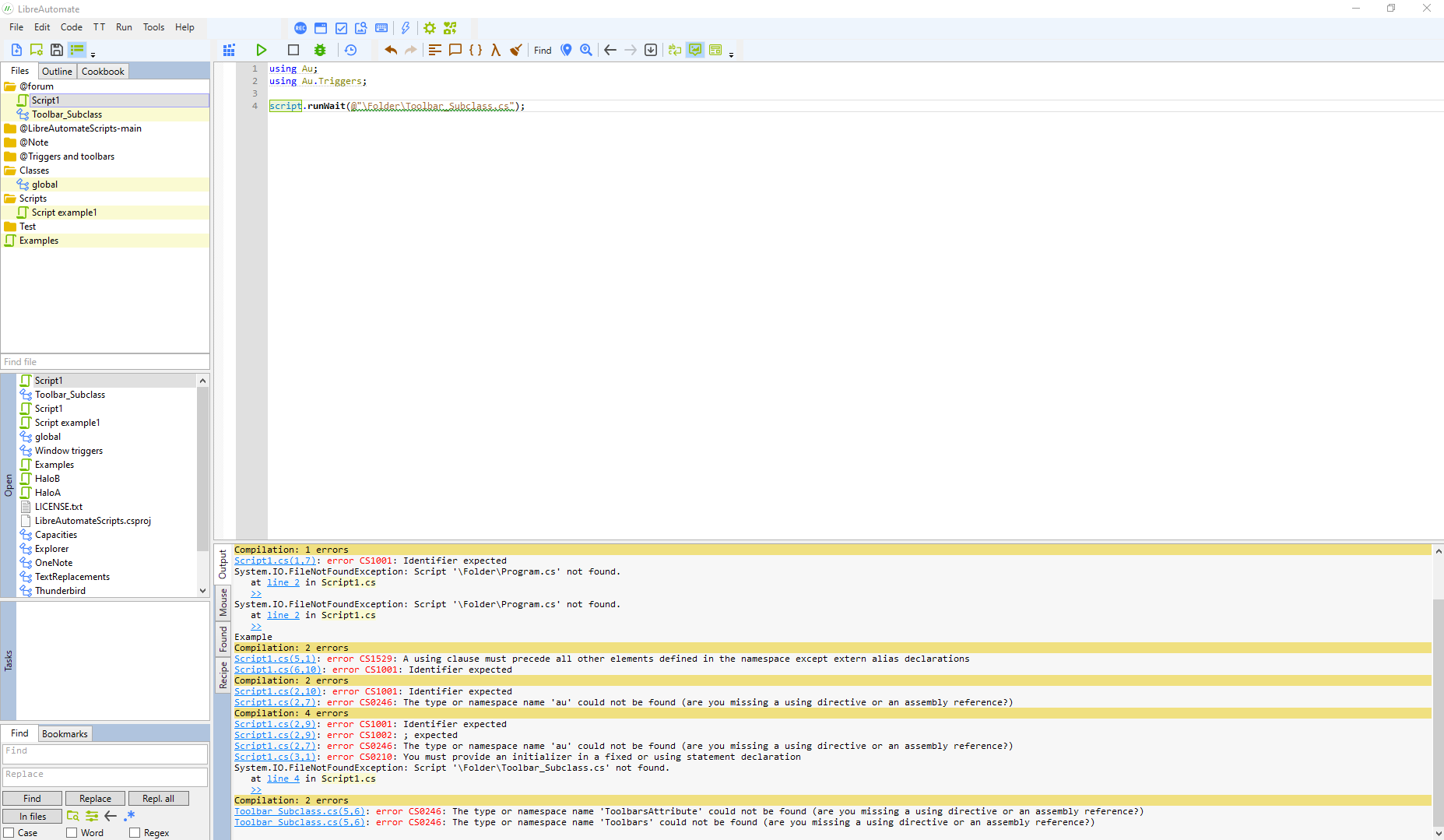Debug with the green bug icon

click(x=320, y=50)
